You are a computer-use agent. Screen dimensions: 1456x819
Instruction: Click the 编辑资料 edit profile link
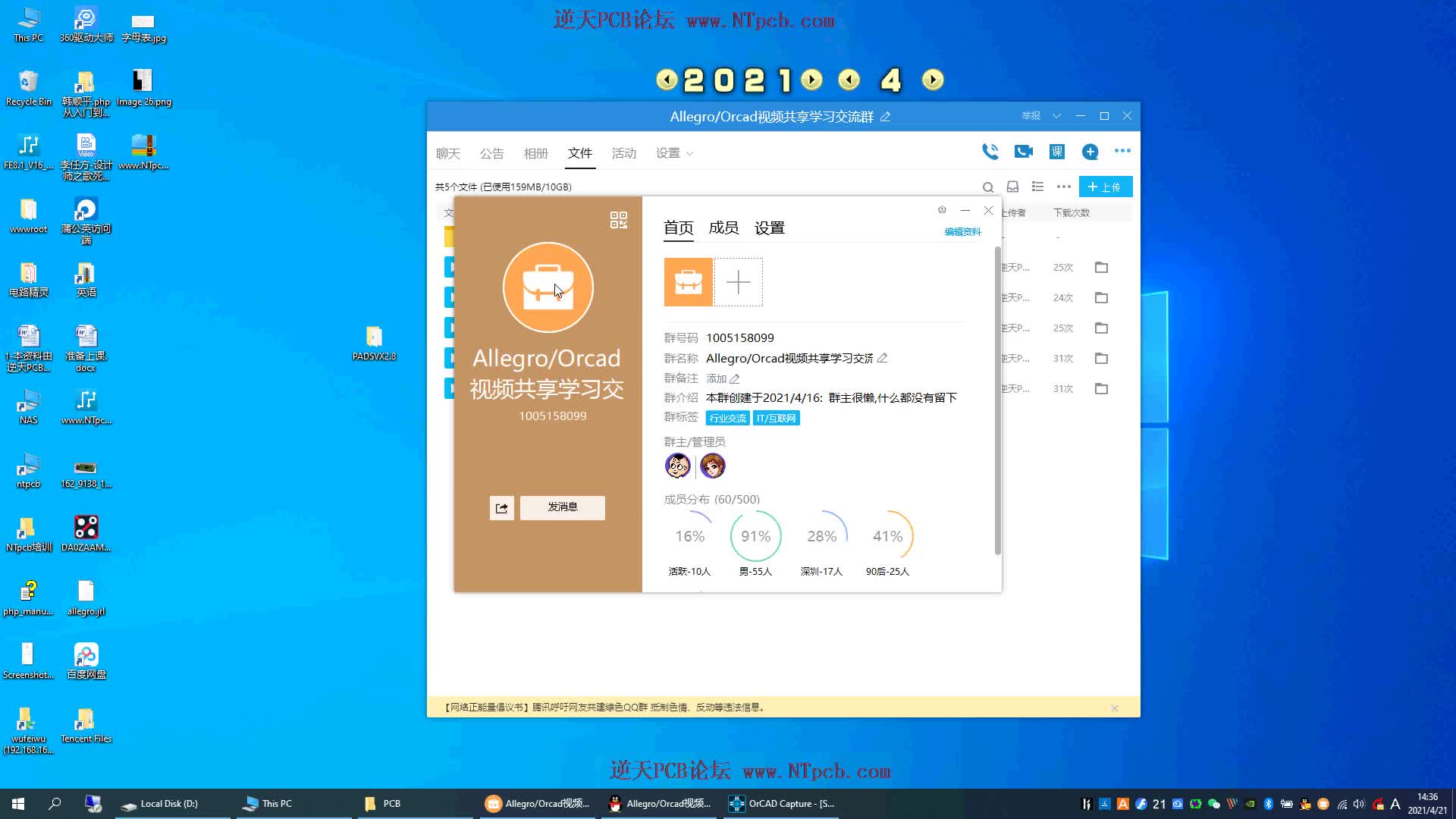click(962, 232)
